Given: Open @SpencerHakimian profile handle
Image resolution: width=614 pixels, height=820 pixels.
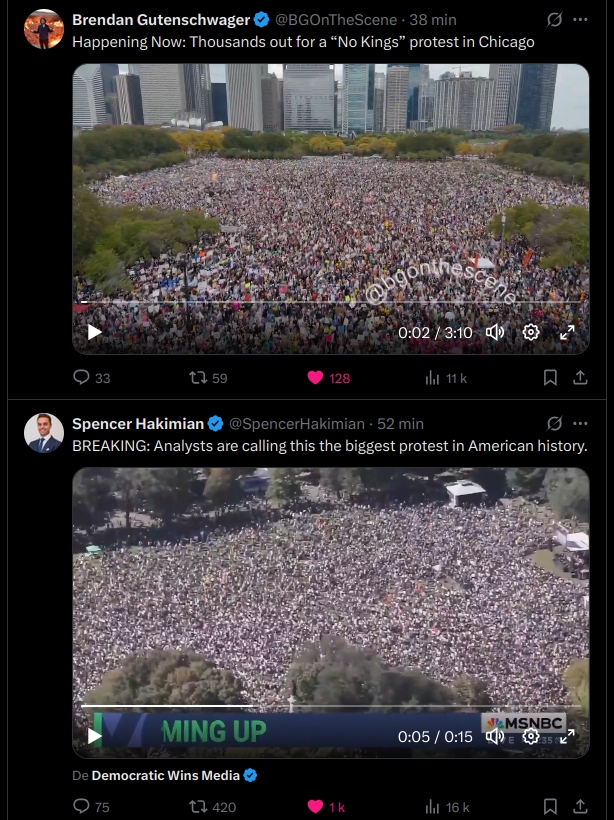Looking at the screenshot, I should pyautogui.click(x=297, y=424).
